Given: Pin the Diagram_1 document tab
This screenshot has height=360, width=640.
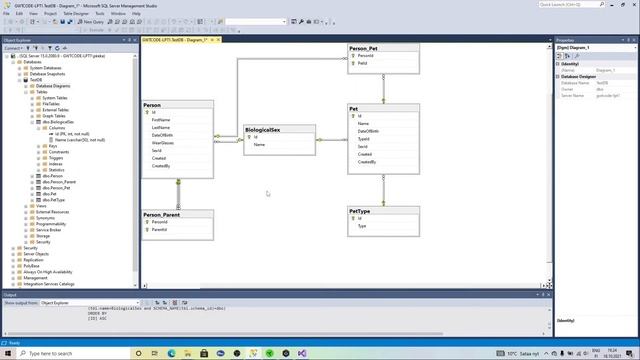Looking at the screenshot, I should pos(212,40).
